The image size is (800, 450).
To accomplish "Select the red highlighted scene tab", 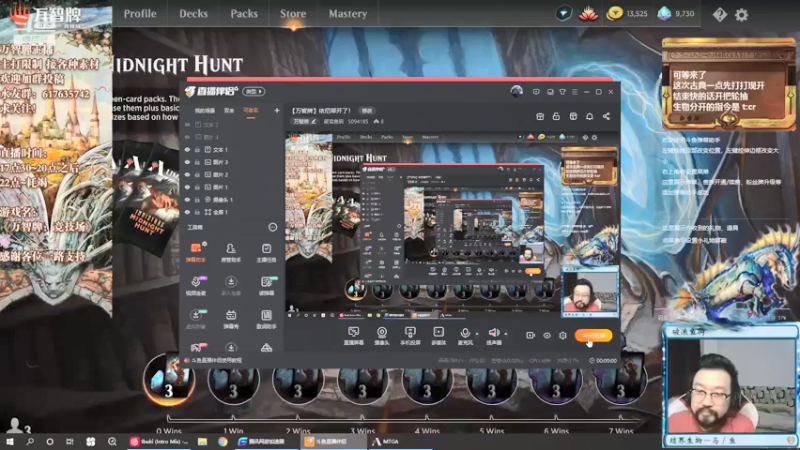I will [251, 111].
